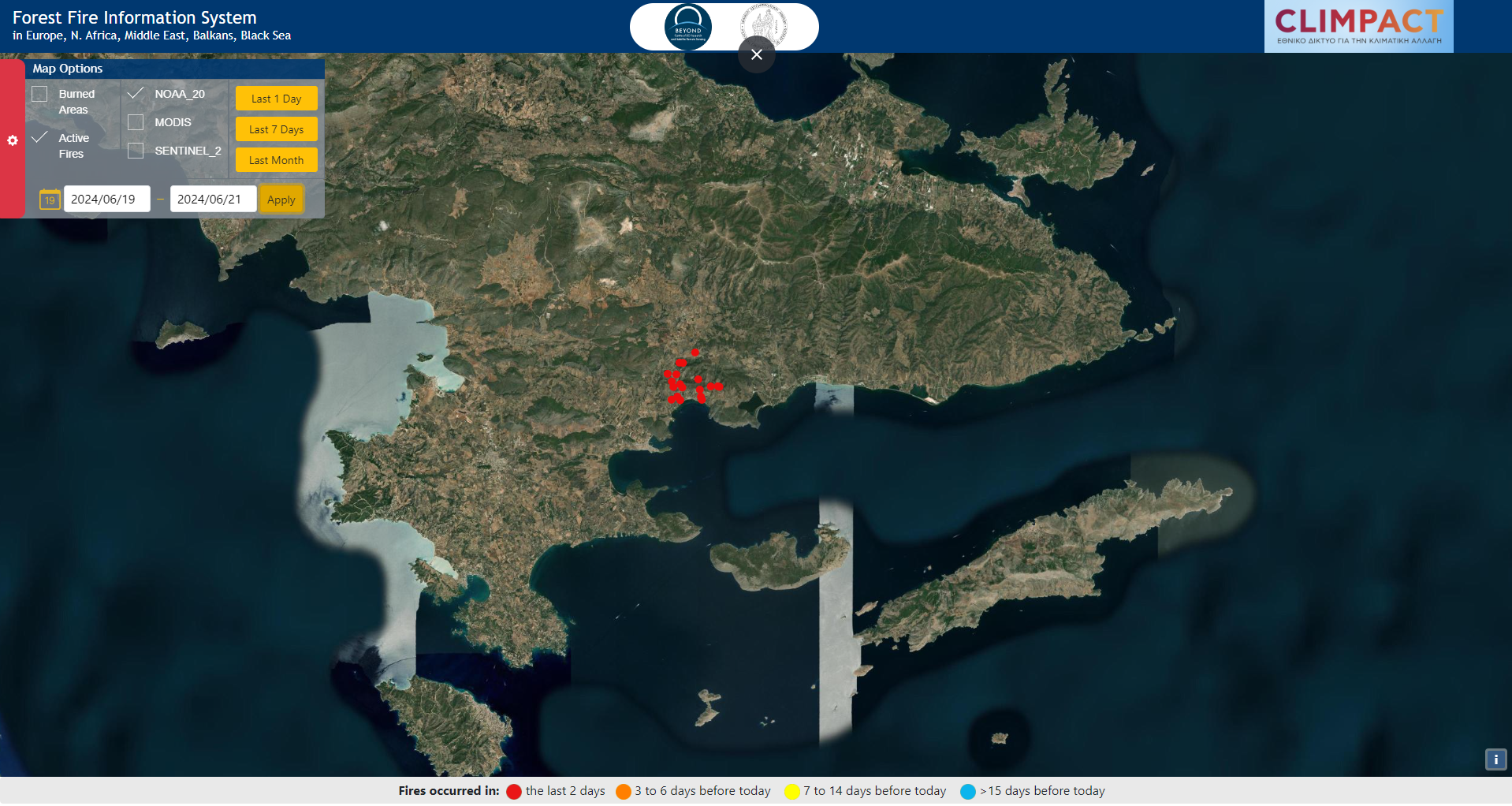Click the orange 3 to 6 days legend dot
The image size is (1512, 806).
[624, 792]
